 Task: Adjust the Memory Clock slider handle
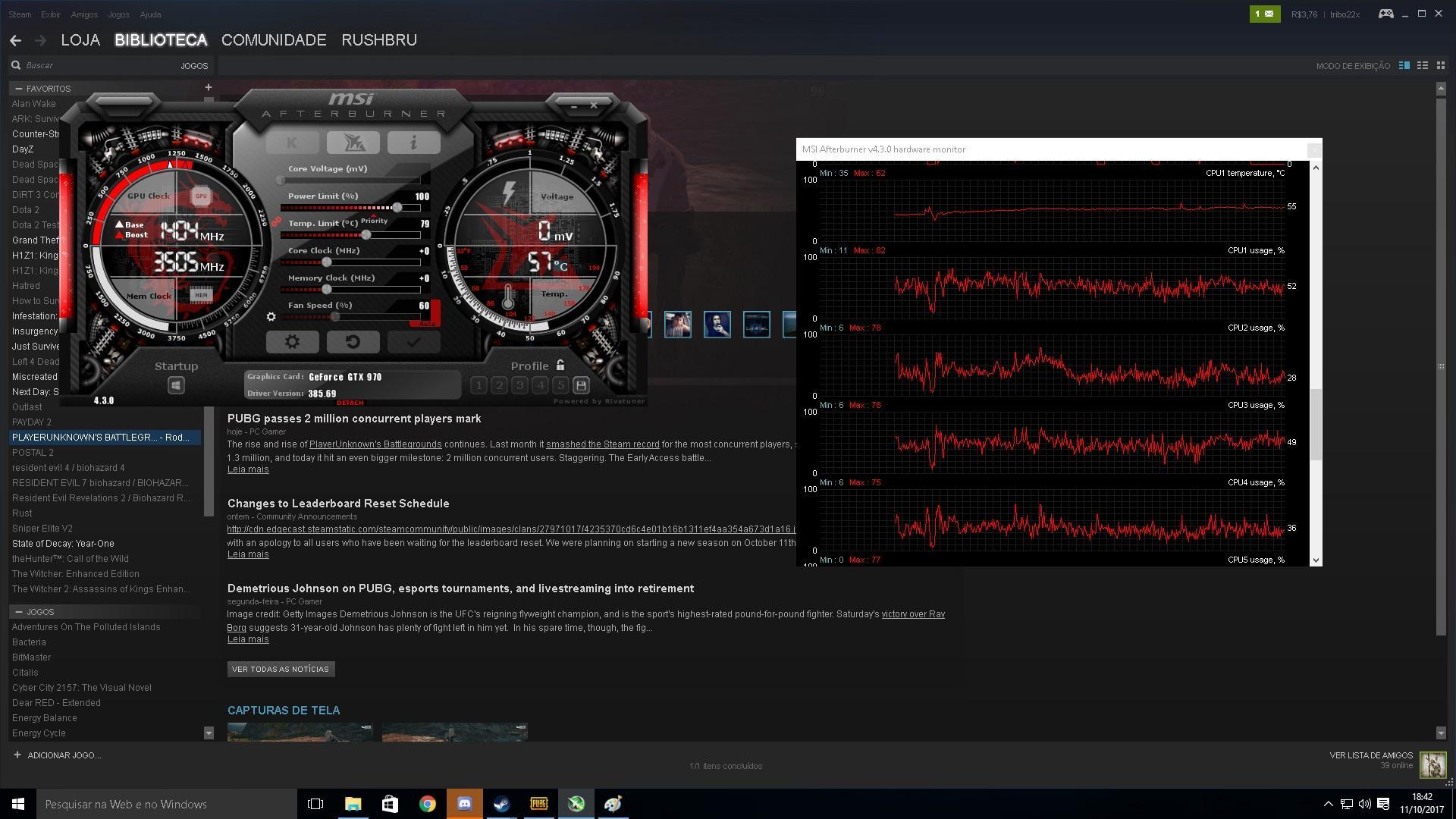click(x=327, y=290)
